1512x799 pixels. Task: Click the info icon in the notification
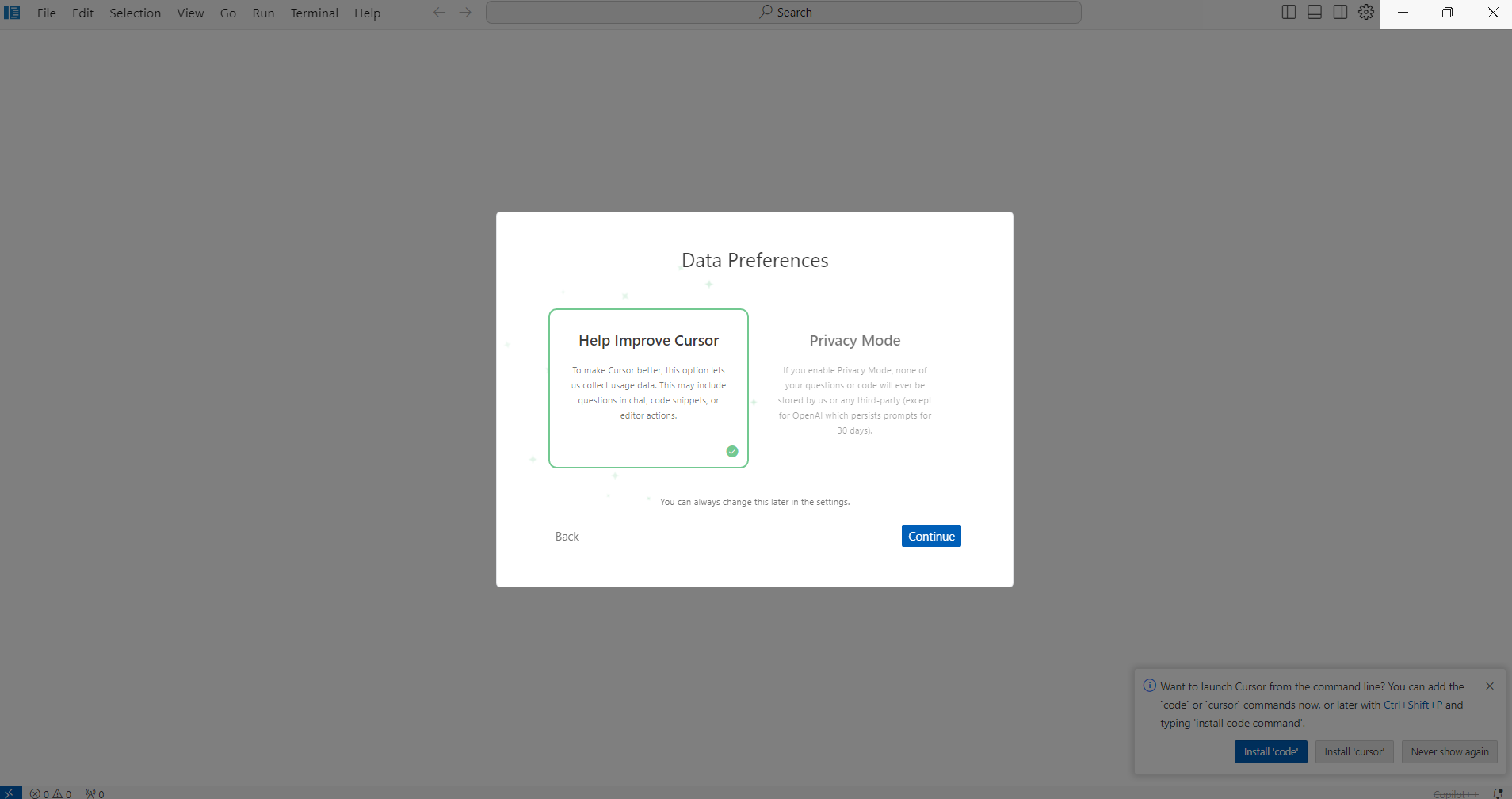point(1150,686)
